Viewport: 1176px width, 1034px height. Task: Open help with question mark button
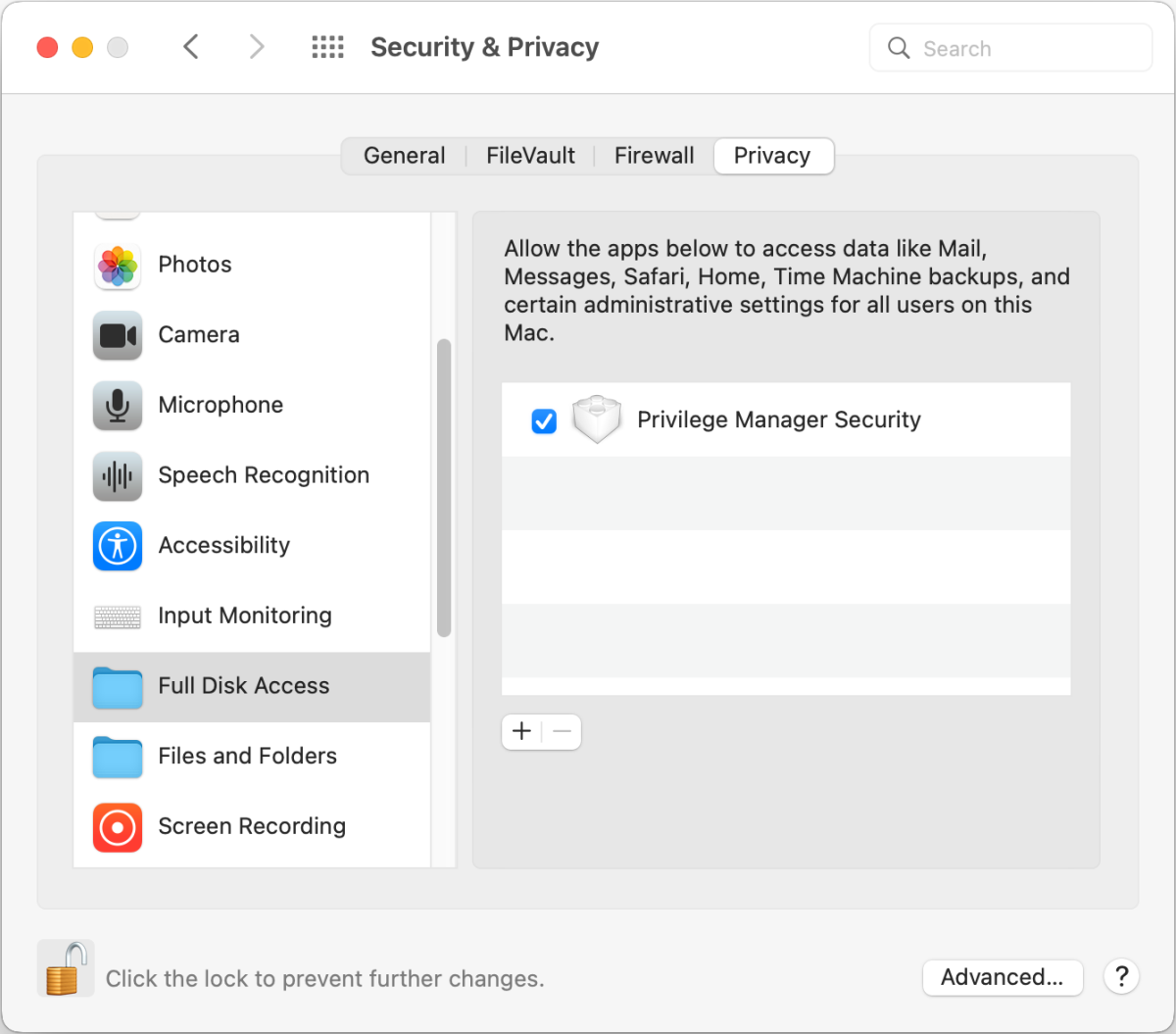coord(1121,977)
